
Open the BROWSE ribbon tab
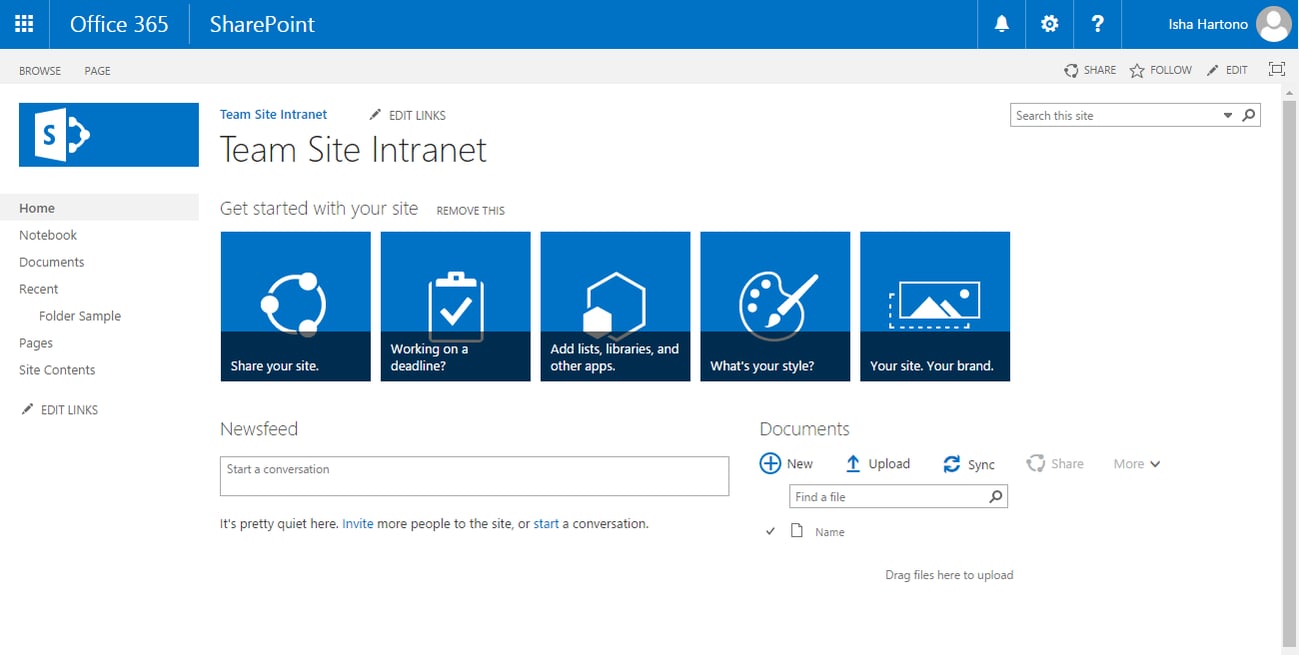pos(40,71)
